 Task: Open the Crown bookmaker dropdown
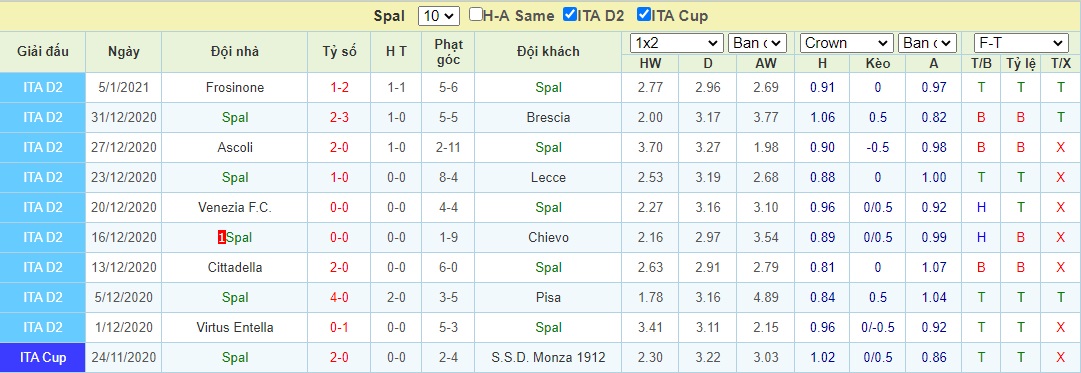click(x=847, y=43)
